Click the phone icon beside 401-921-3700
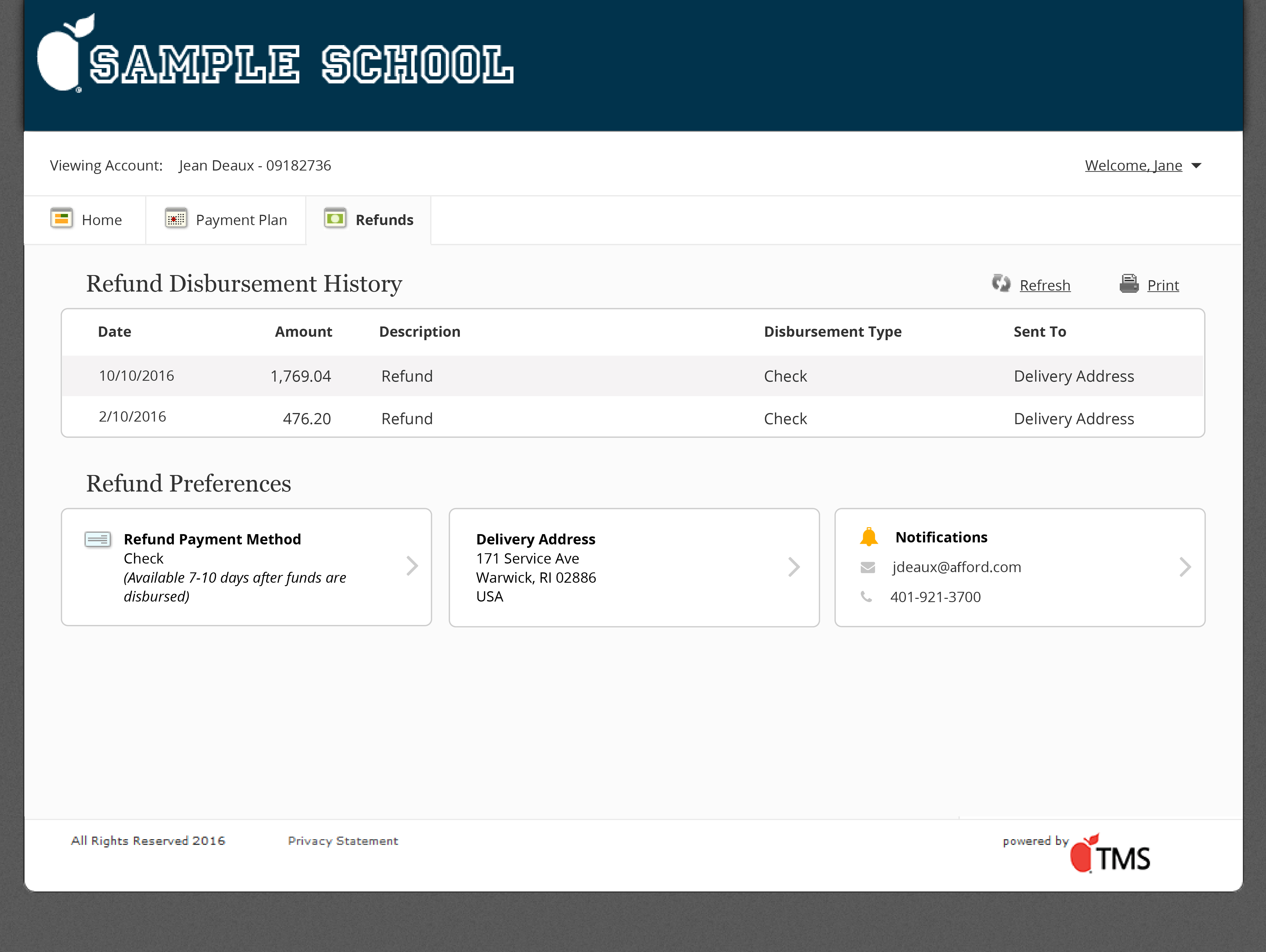 pos(866,597)
